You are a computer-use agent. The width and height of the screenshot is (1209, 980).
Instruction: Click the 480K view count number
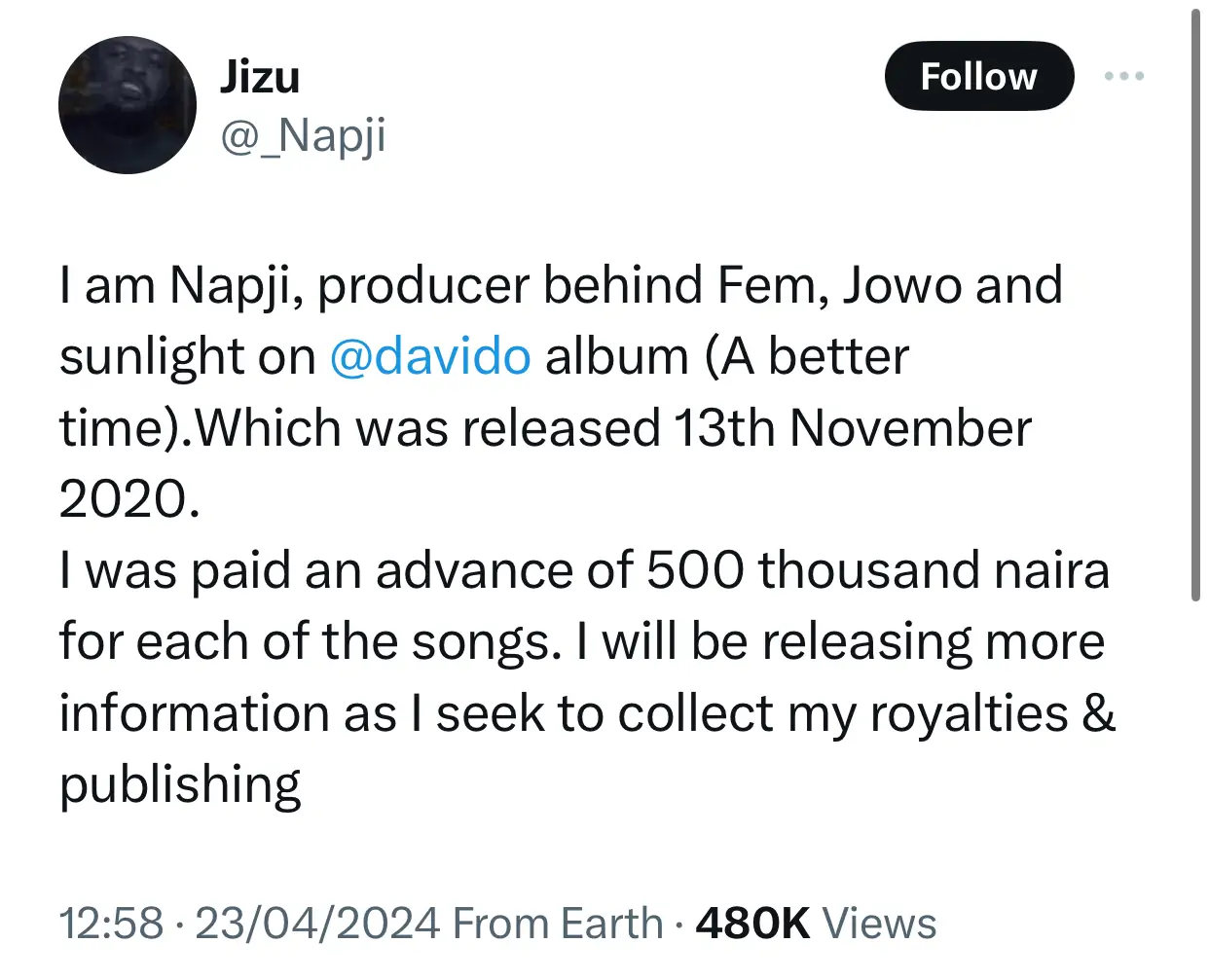point(752,923)
